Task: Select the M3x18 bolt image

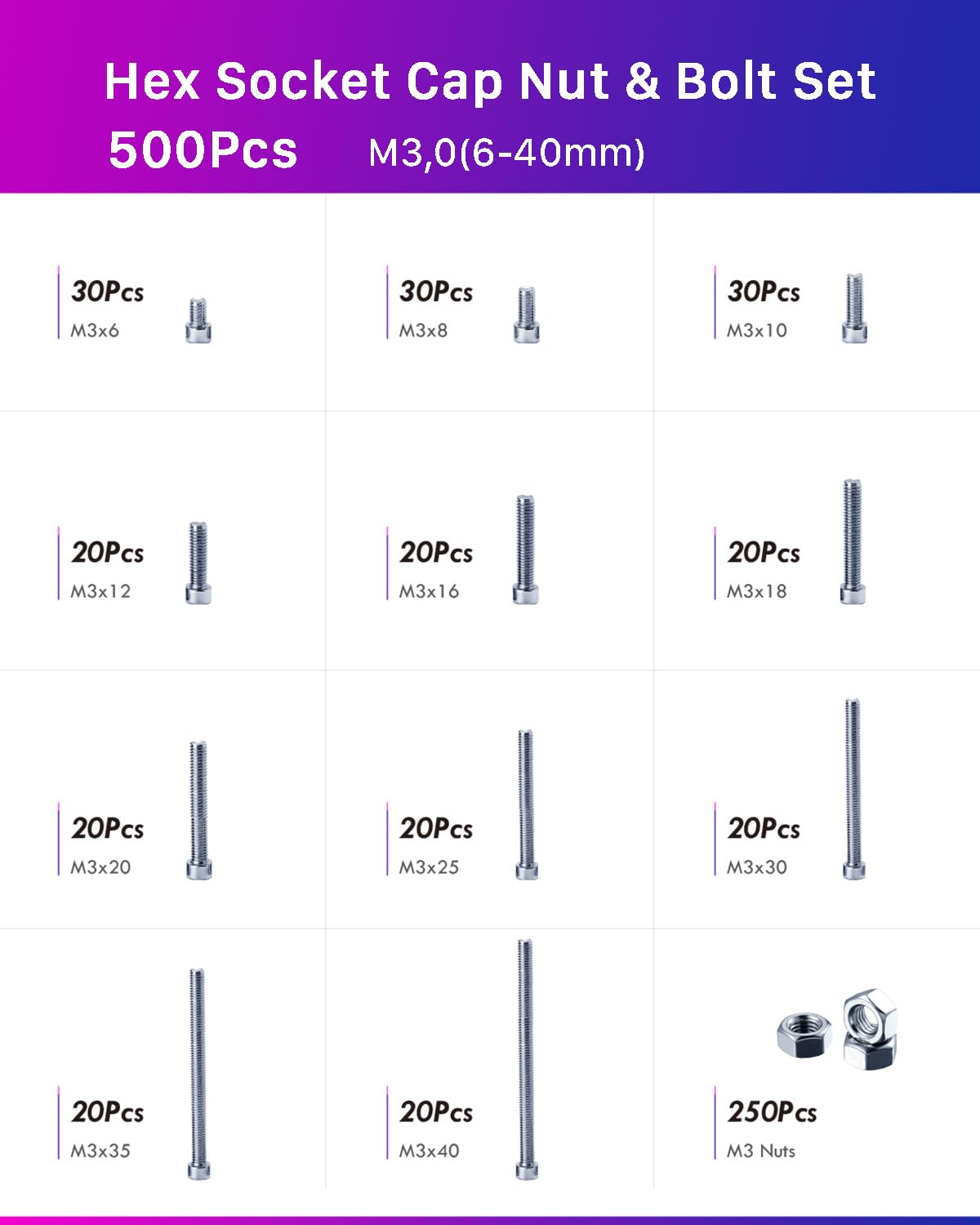Action: tap(853, 541)
